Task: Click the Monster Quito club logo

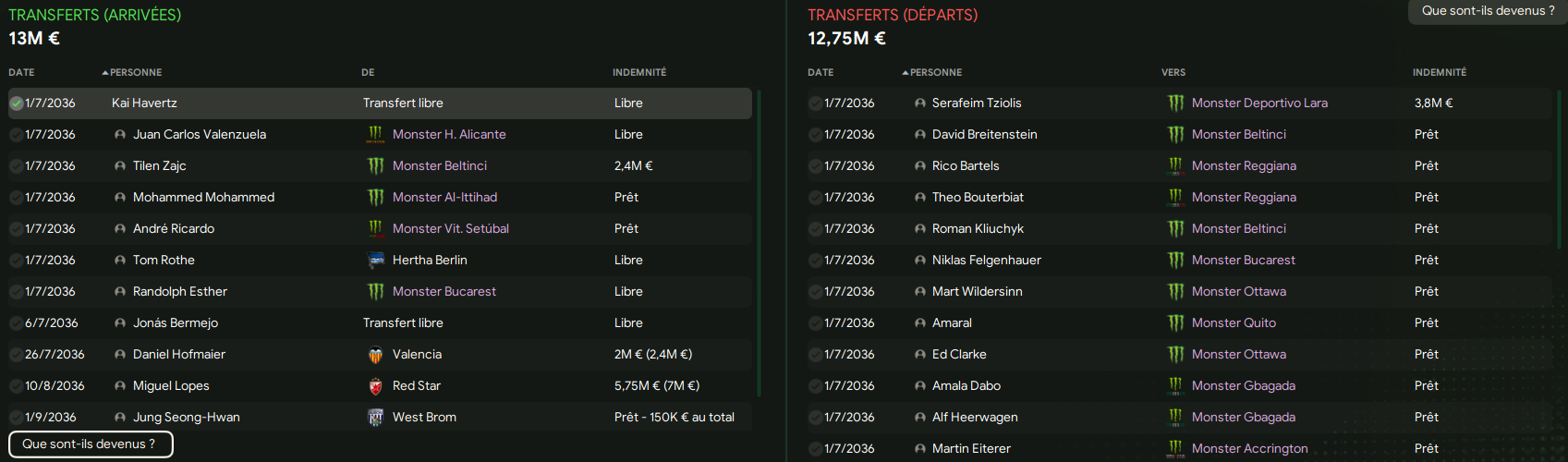Action: point(1175,323)
